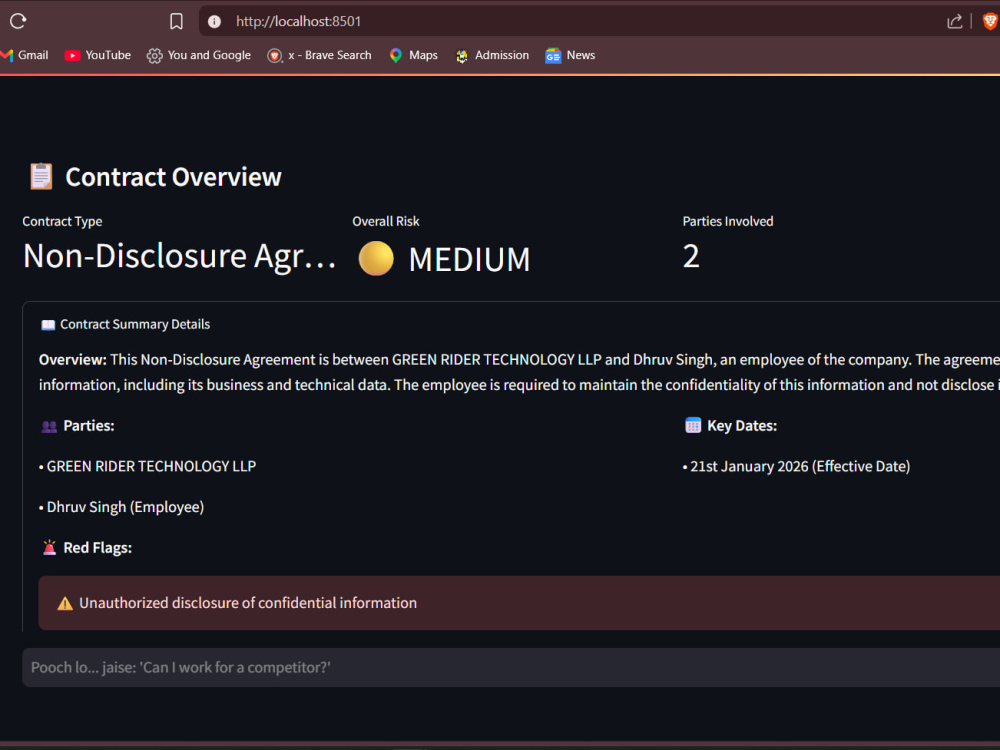The width and height of the screenshot is (1000, 750).
Task: Open the Gmail bookmark
Action: [25, 55]
